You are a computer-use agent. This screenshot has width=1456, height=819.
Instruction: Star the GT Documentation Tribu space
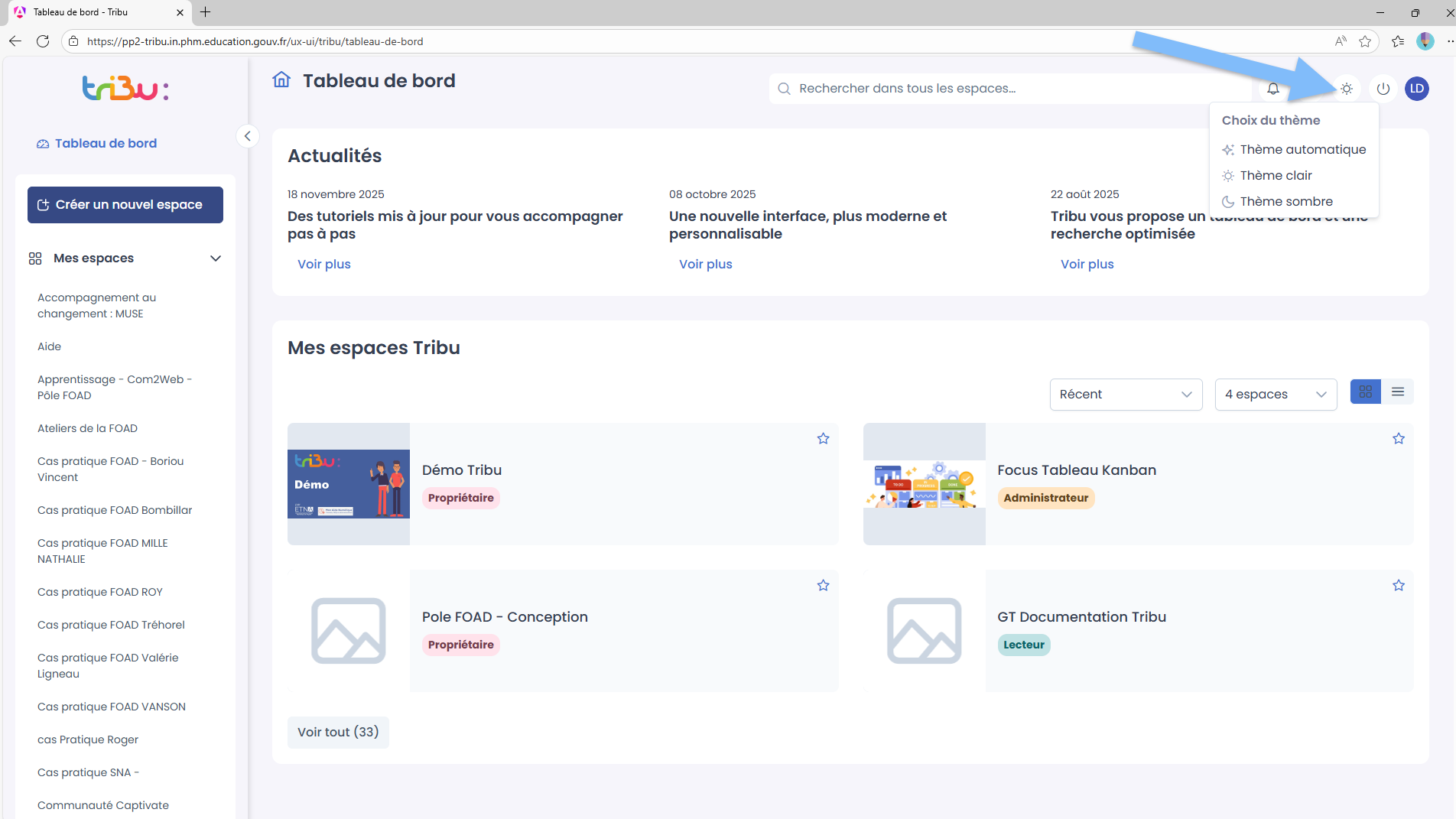[1399, 585]
